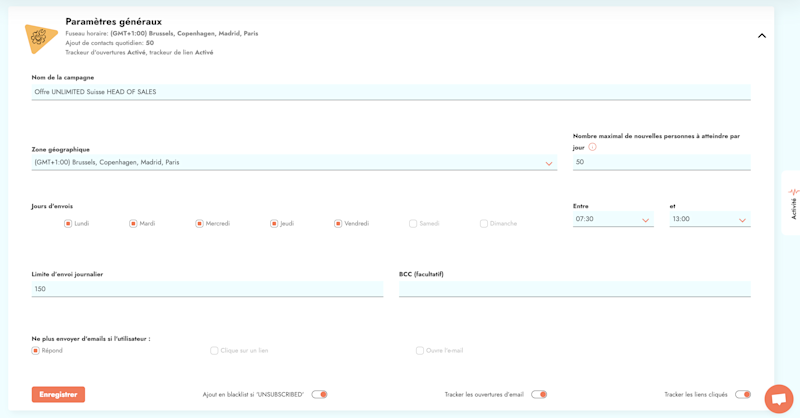Check the Ouvre l'email option
Screen dimensions: 800x418
(x=420, y=351)
